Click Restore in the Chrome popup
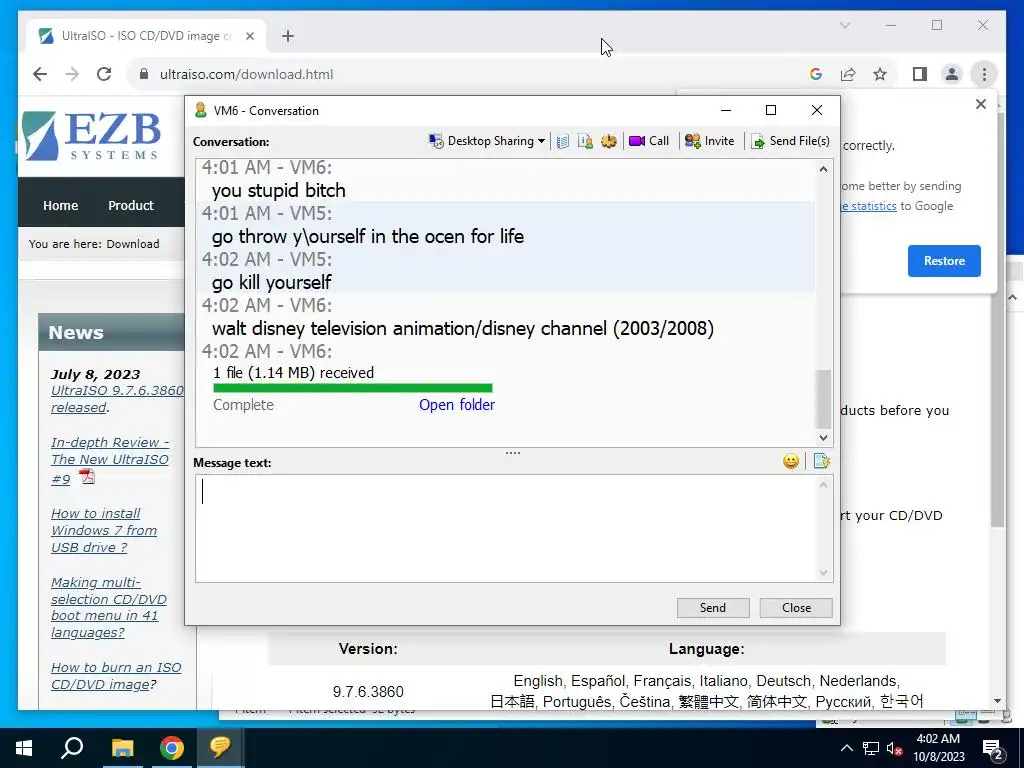The width and height of the screenshot is (1024, 768). click(x=944, y=261)
